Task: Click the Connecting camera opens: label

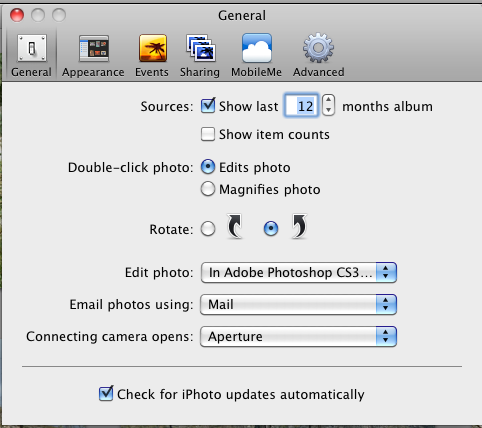Action: click(110, 337)
